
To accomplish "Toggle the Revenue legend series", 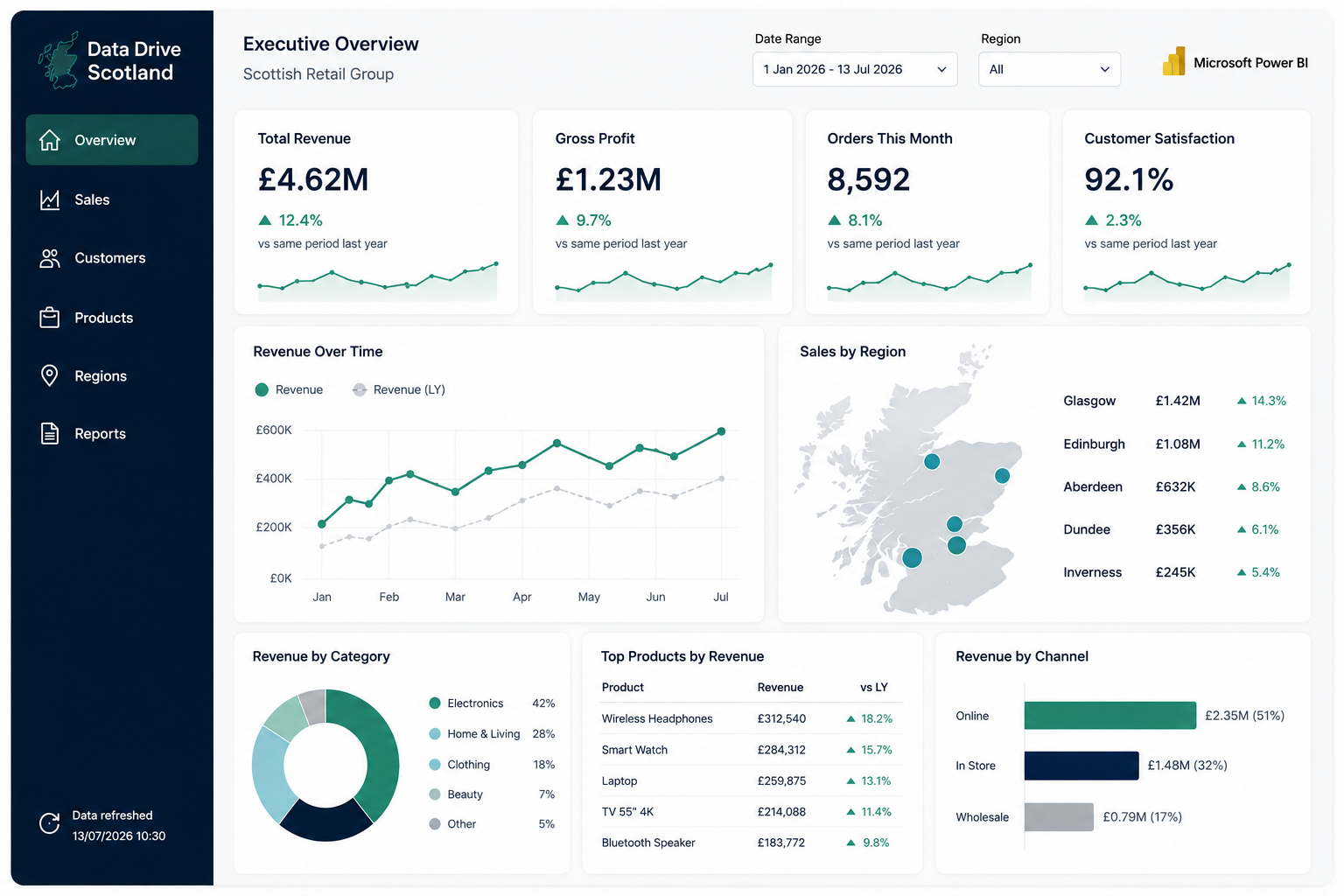I will (x=289, y=389).
